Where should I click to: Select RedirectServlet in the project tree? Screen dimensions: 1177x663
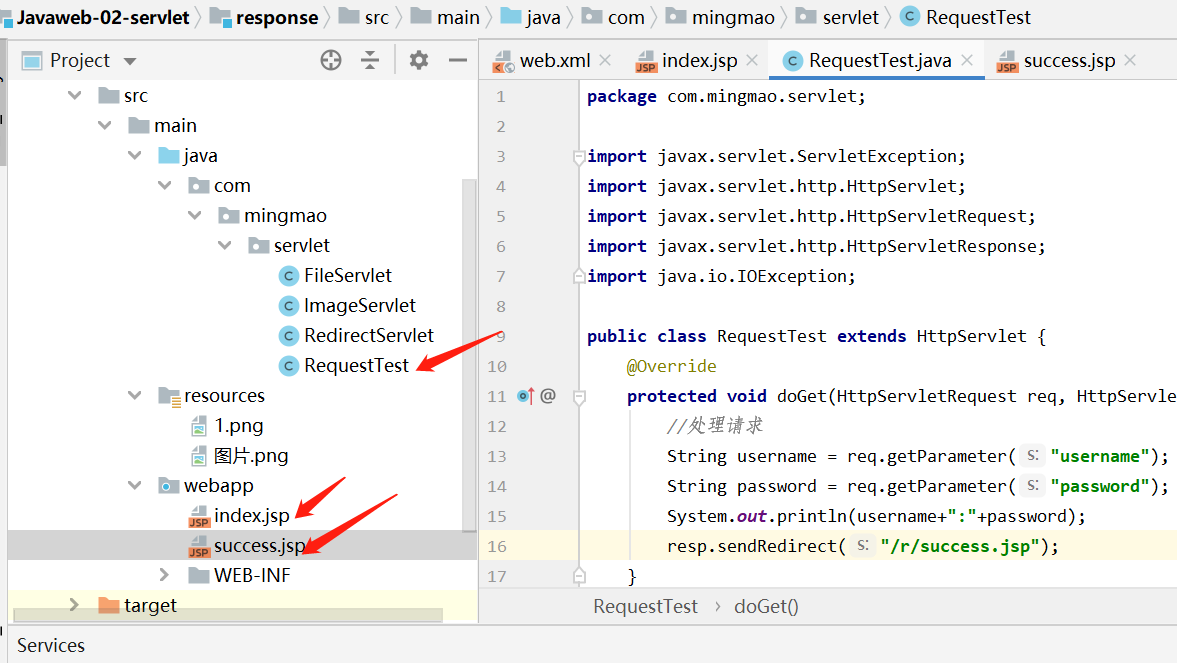click(369, 336)
